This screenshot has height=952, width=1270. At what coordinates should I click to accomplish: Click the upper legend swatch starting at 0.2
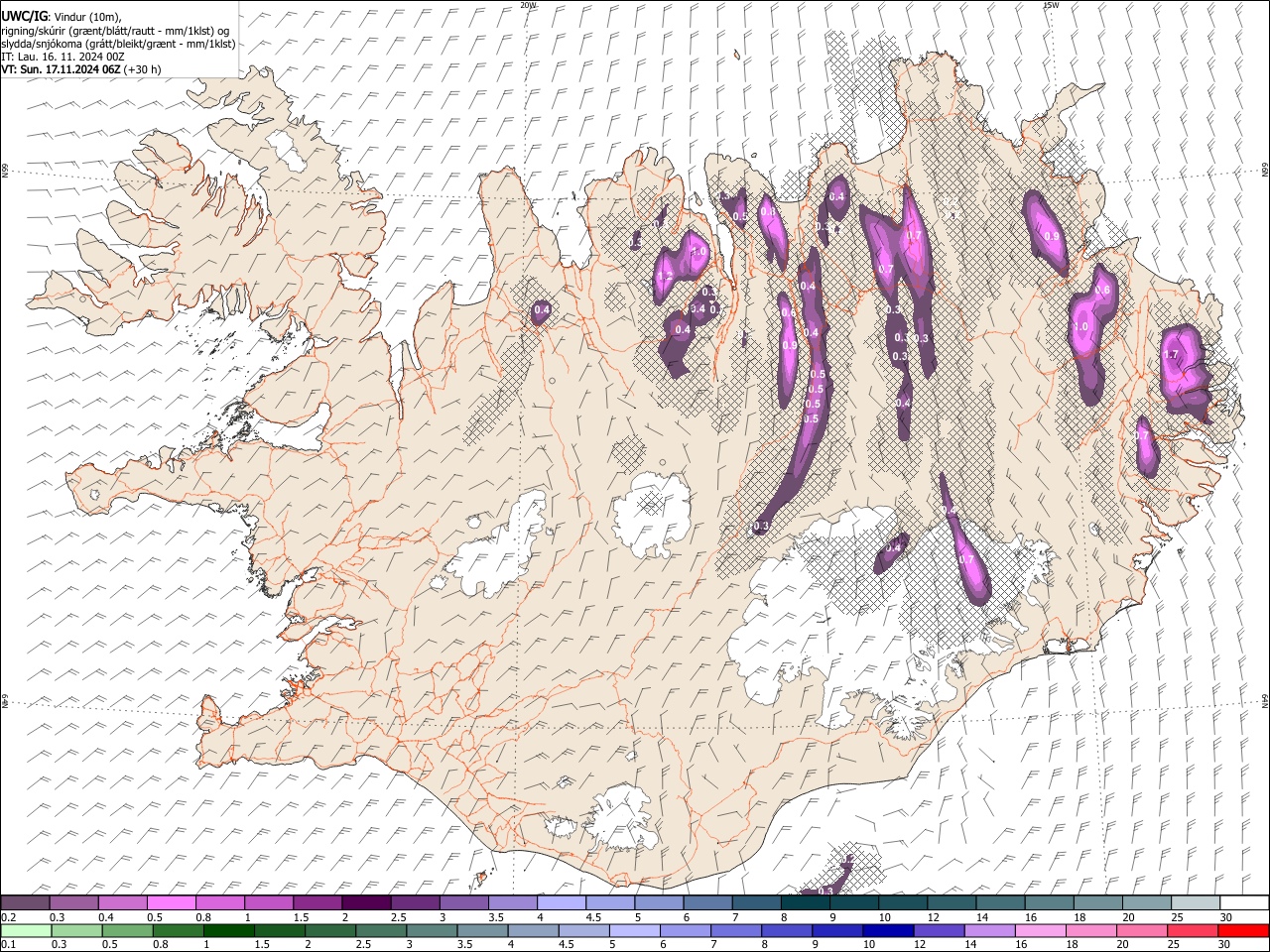tap(26, 902)
